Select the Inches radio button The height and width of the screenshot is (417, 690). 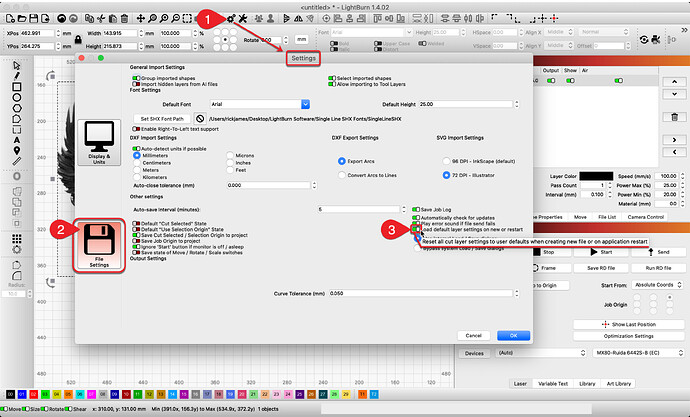tap(230, 163)
